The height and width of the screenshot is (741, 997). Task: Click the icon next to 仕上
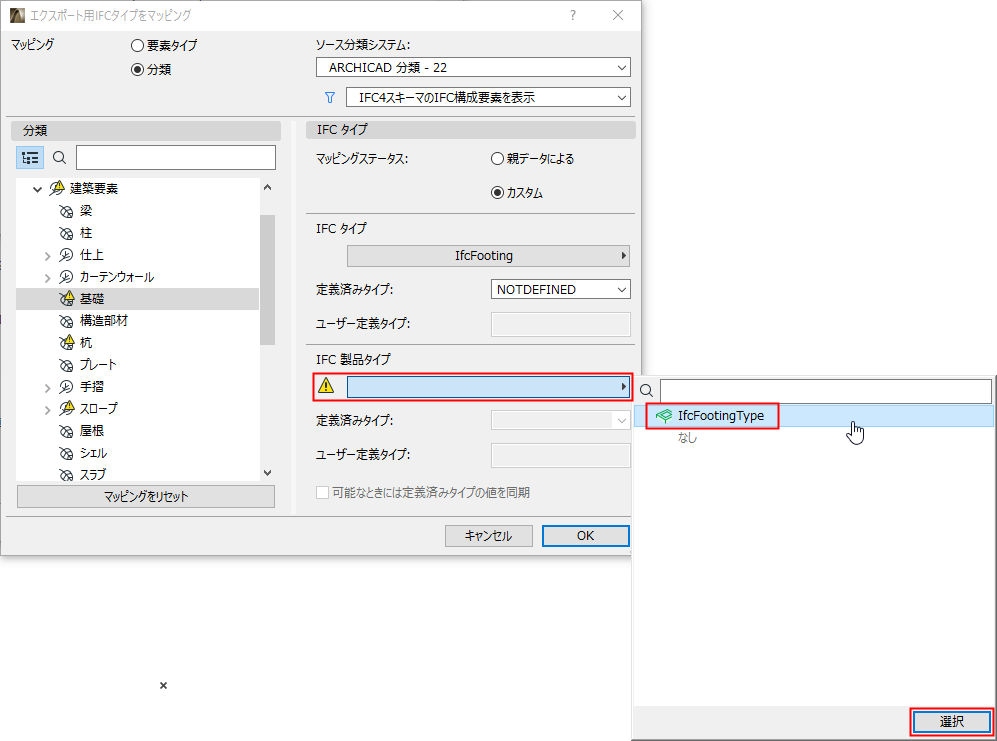click(66, 255)
